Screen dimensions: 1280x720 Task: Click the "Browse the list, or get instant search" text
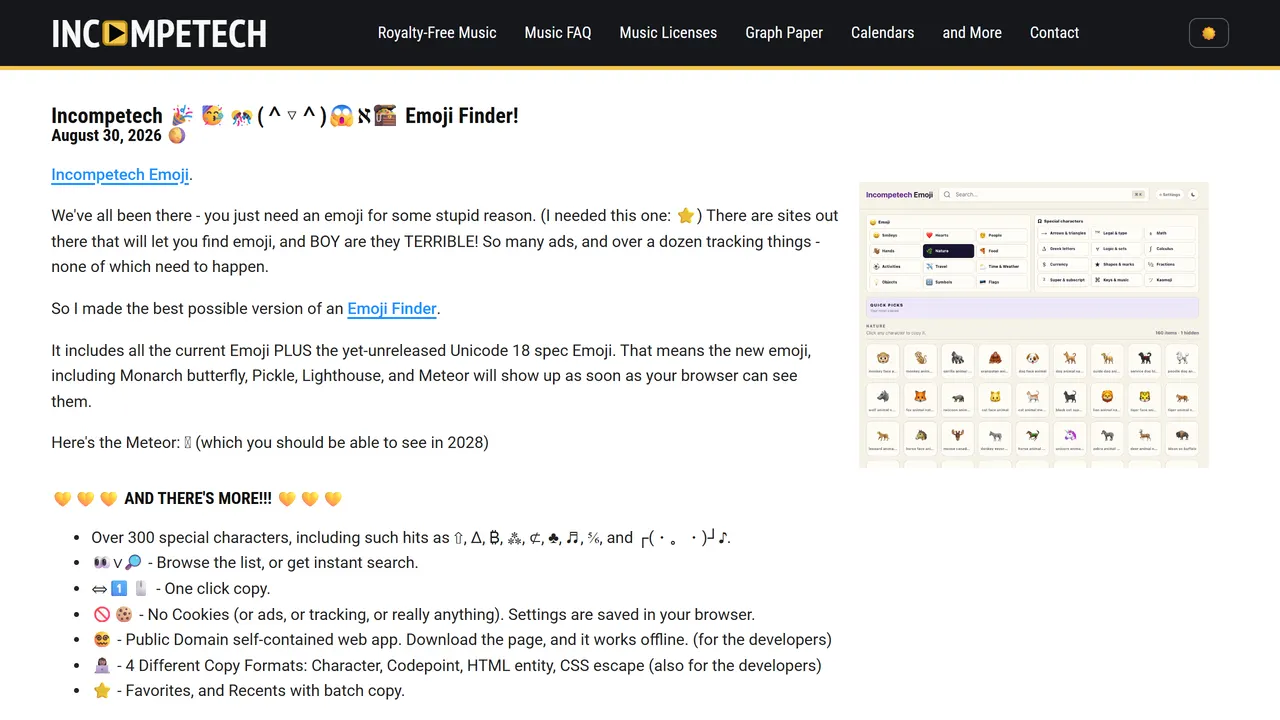(288, 563)
